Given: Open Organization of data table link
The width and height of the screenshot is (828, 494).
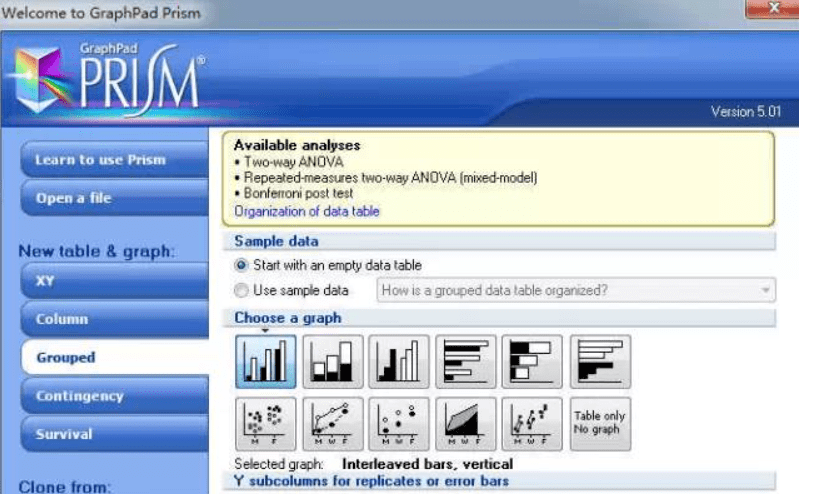Looking at the screenshot, I should click(307, 211).
